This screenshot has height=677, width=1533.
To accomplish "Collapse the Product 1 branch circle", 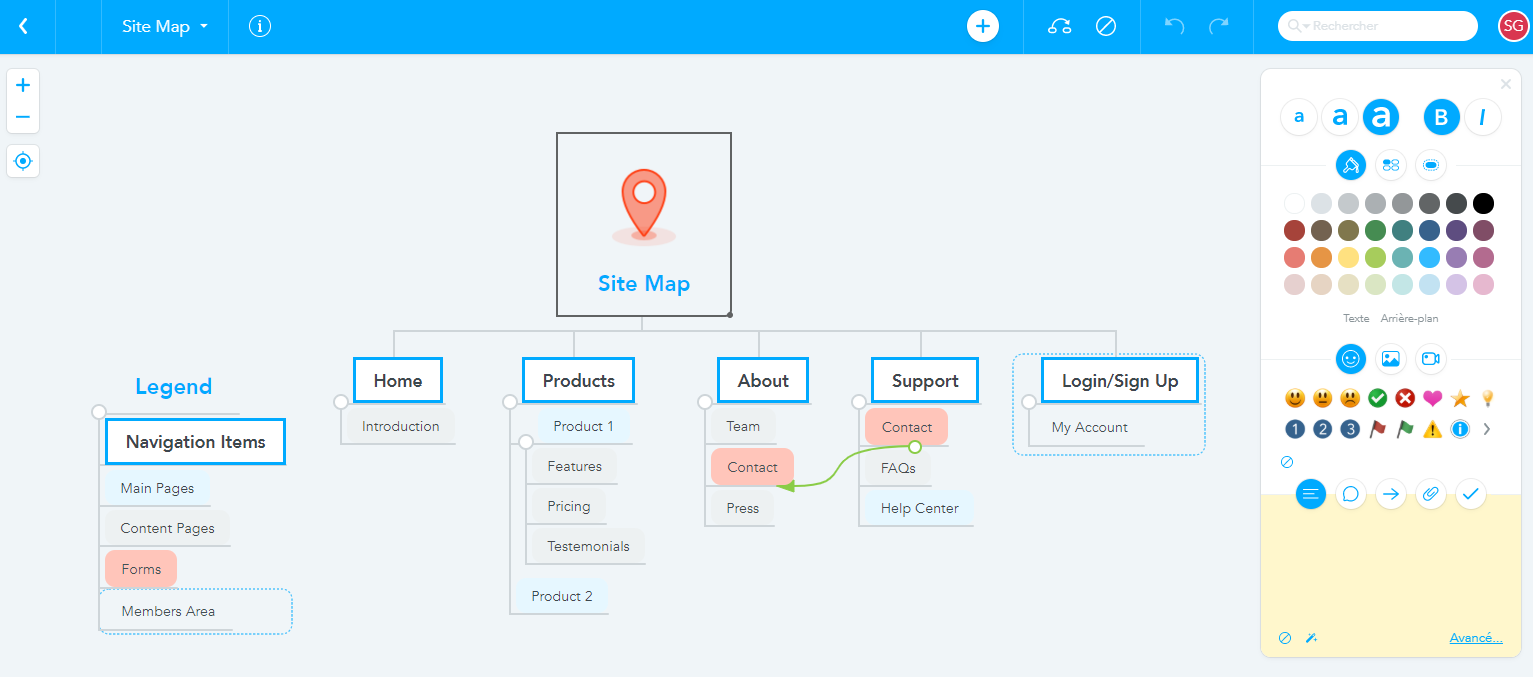I will click(526, 442).
